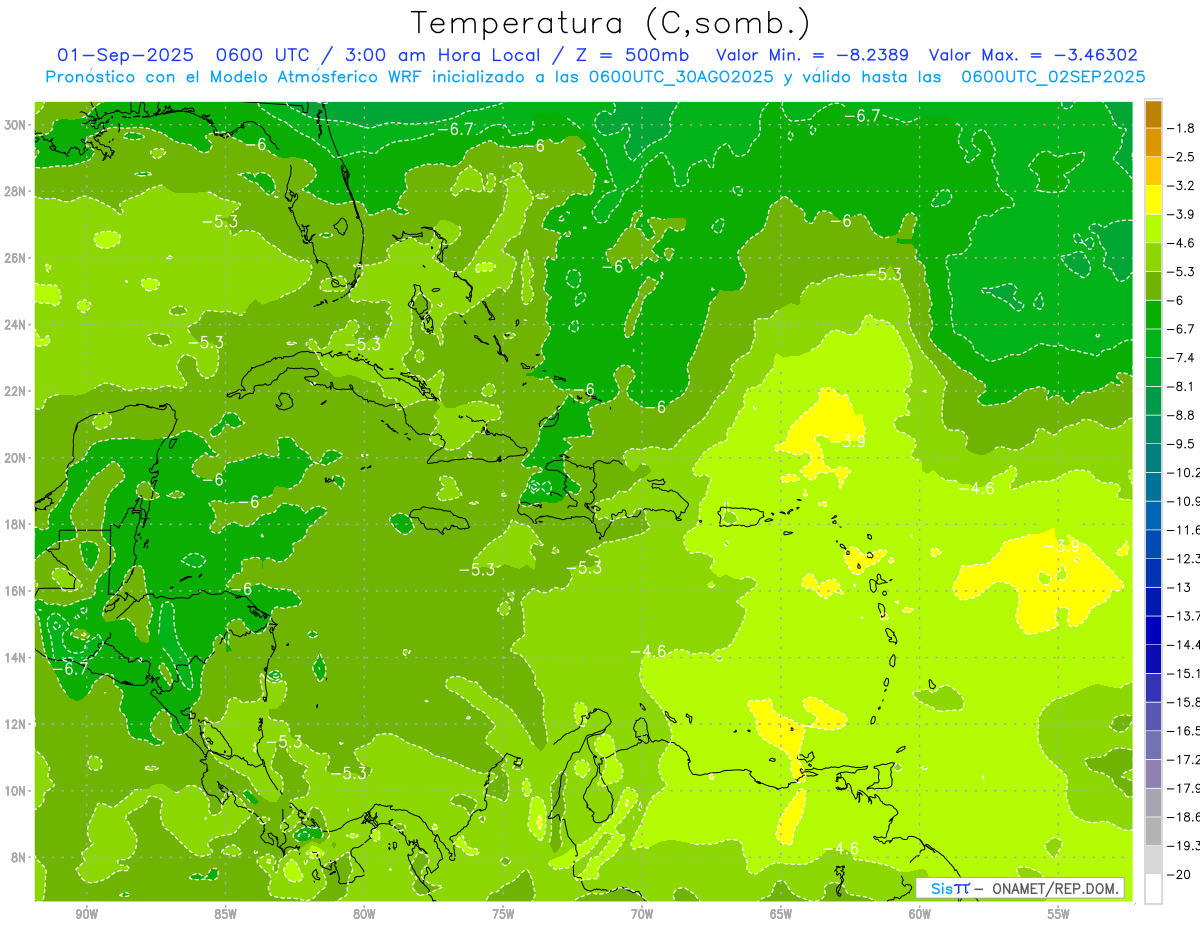This screenshot has height=927, width=1200.
Task: Click the '55W' longitude label
Action: tap(1059, 914)
